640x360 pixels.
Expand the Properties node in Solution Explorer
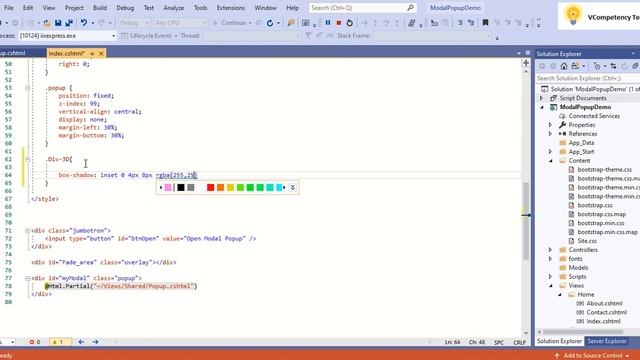(550, 125)
